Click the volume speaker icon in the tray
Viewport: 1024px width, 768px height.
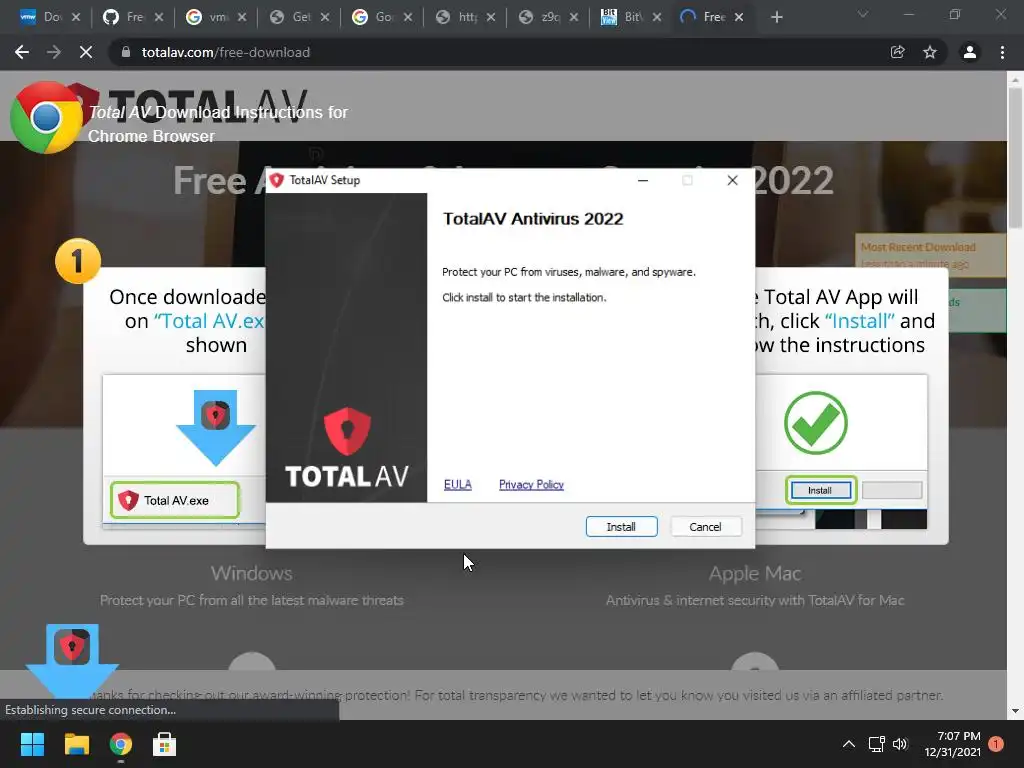click(x=900, y=744)
